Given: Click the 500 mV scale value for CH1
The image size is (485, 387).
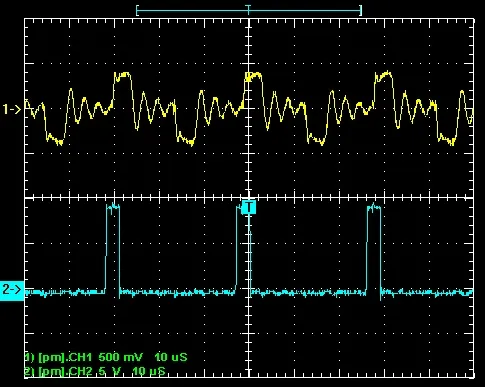Looking at the screenshot, I should pos(120,357).
